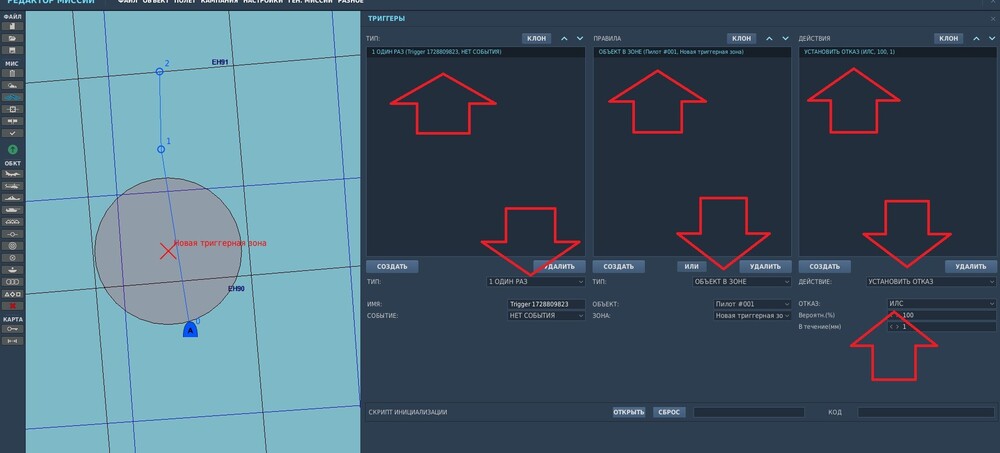Screen dimensions: 1000x453
Task: Click the bowl-shaped icon above the triple rings
Action: 13,269
